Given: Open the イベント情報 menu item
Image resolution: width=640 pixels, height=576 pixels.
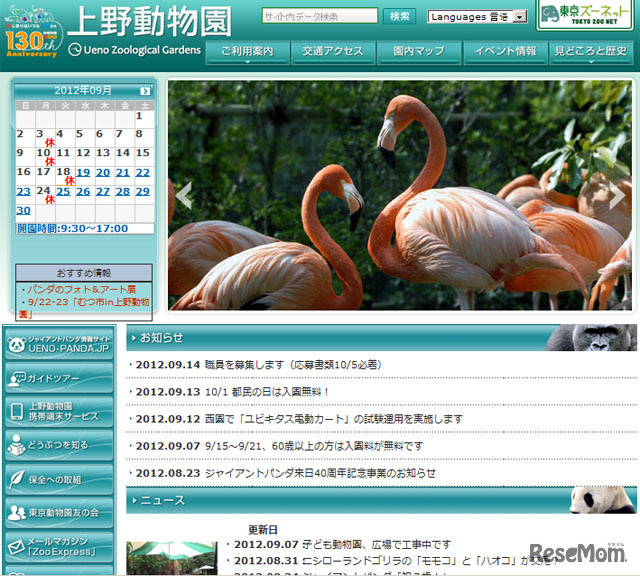Looking at the screenshot, I should pyautogui.click(x=505, y=52).
